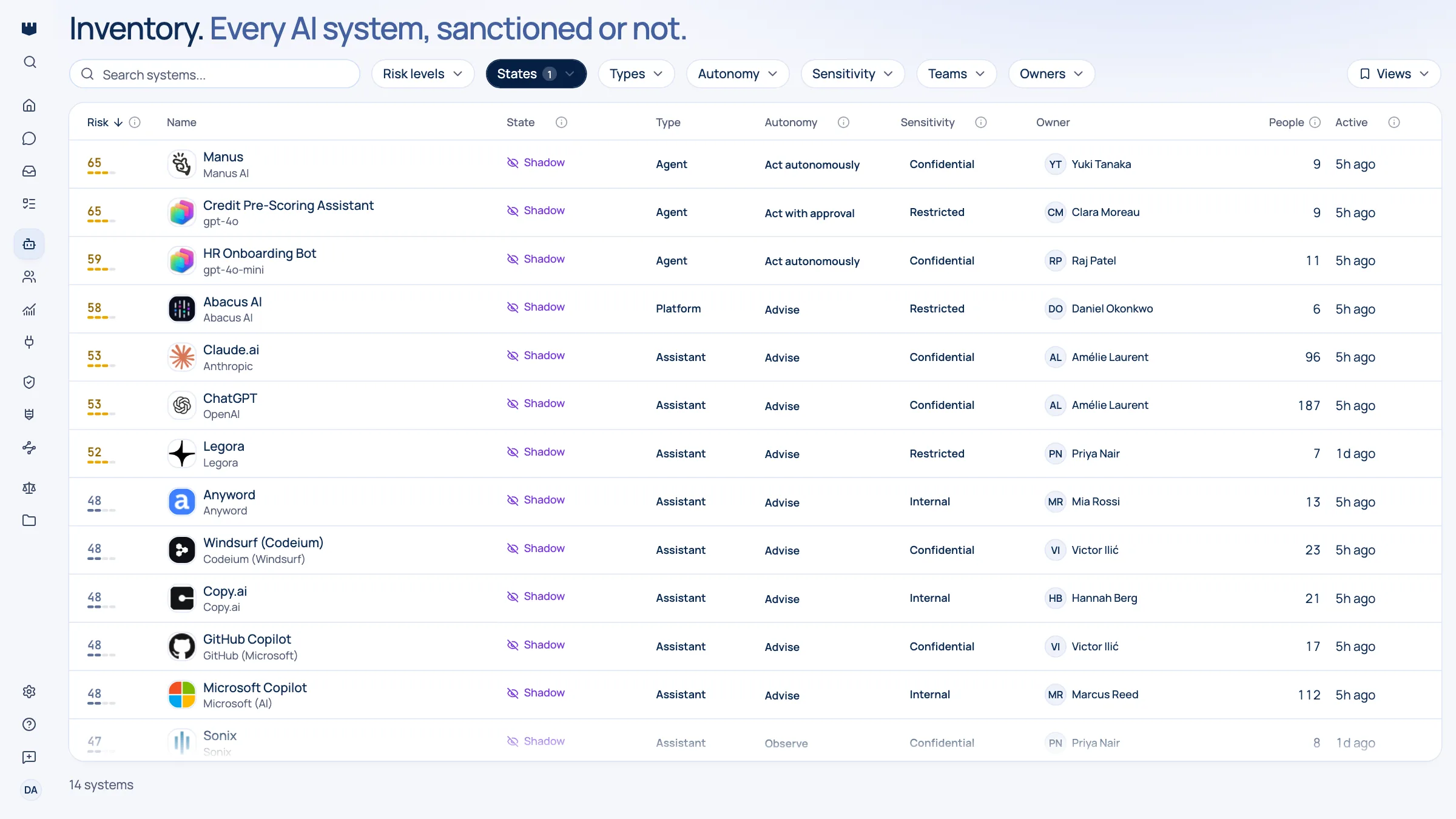
Task: Open the Owners filter dropdown
Action: 1051,74
